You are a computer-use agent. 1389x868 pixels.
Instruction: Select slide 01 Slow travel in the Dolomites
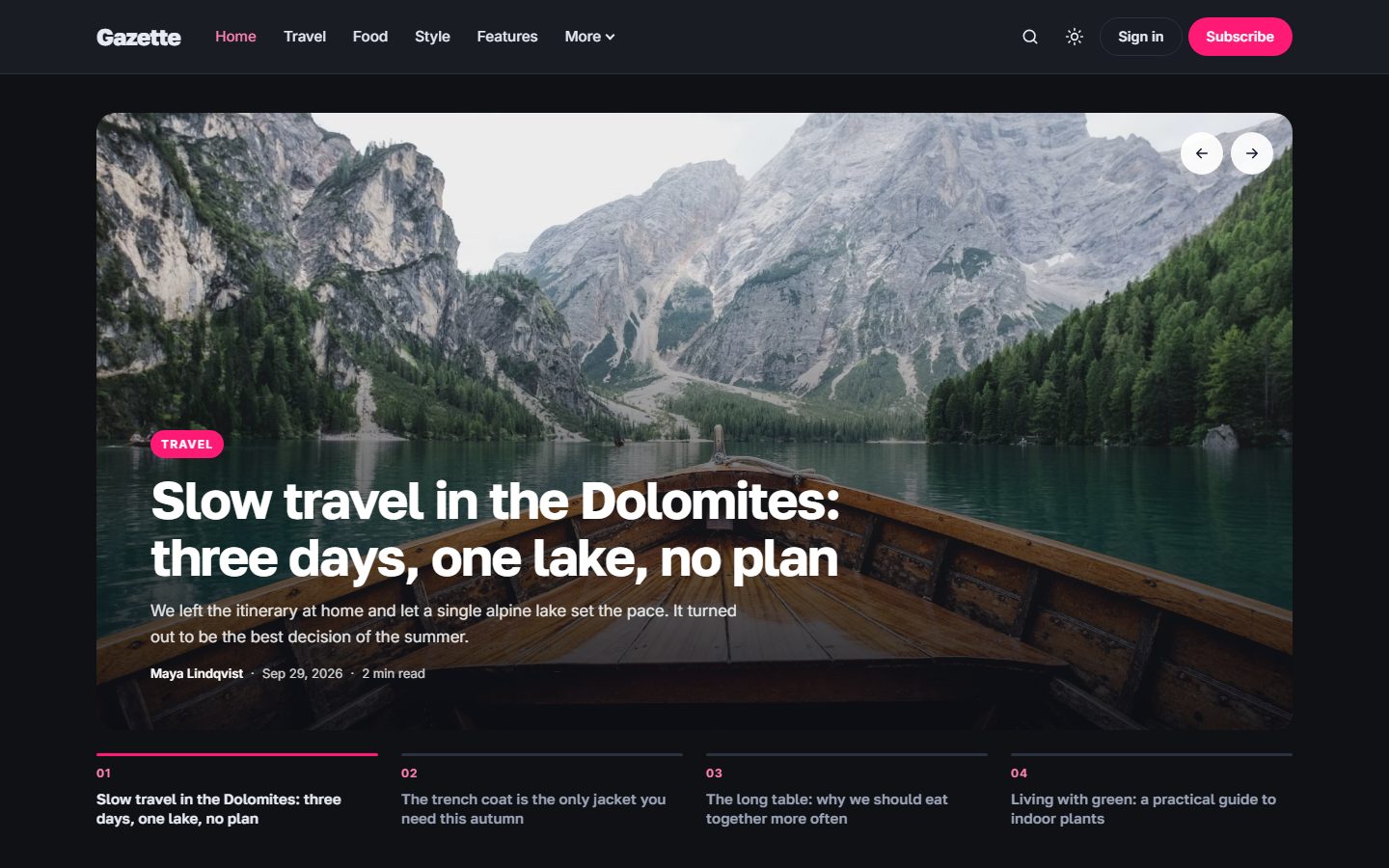pos(237,791)
